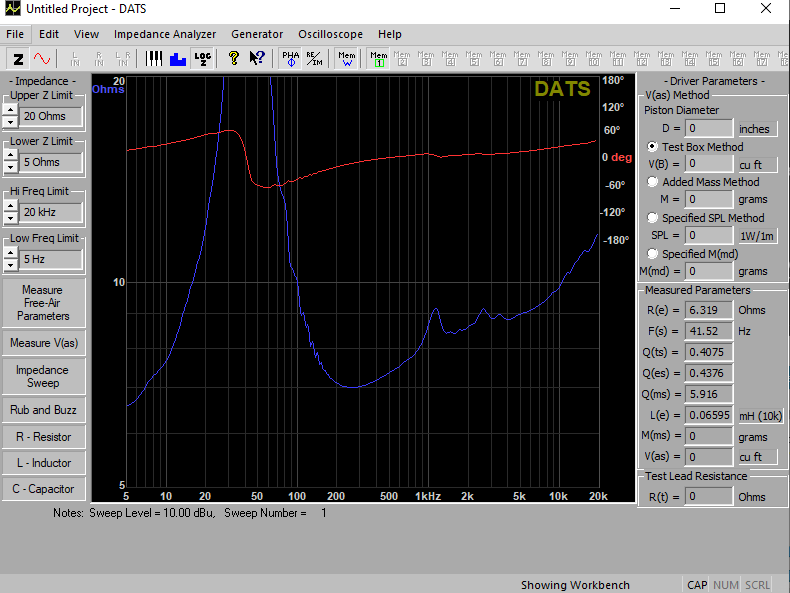Select memory slot Mem 10
The image size is (790, 593).
[594, 59]
